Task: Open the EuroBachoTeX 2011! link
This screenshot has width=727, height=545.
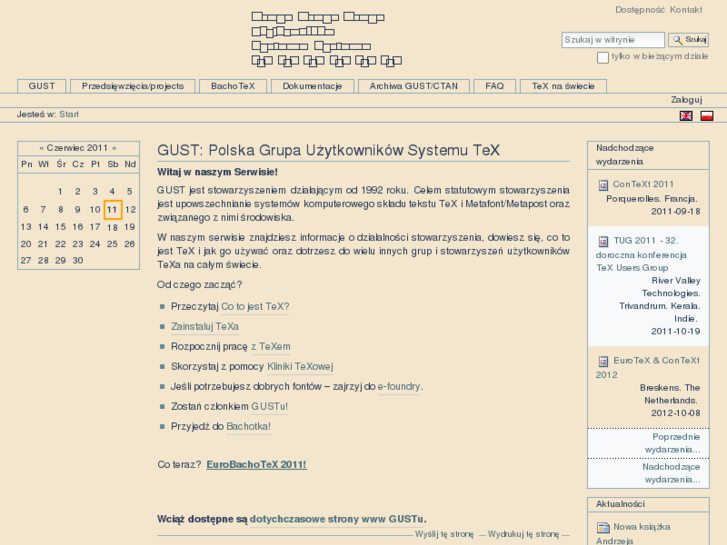Action: (x=256, y=464)
